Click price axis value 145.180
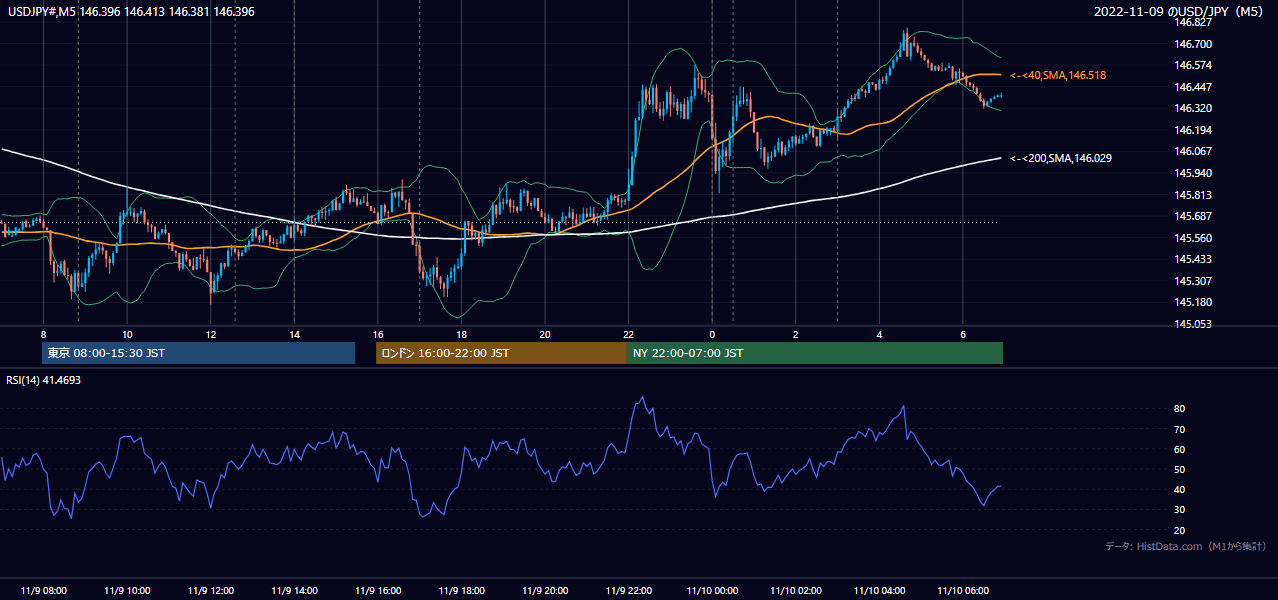Screen dimensions: 1278x600 [x=1194, y=302]
